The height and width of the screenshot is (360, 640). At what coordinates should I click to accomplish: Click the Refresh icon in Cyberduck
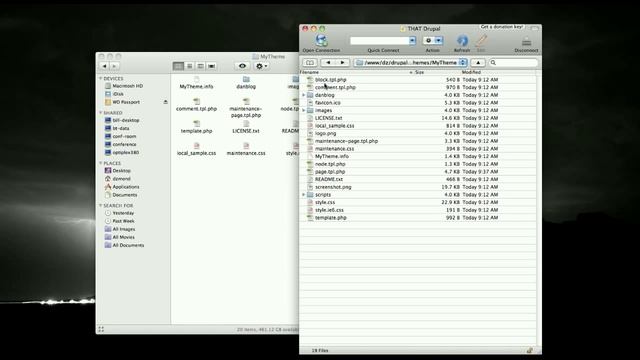point(462,40)
